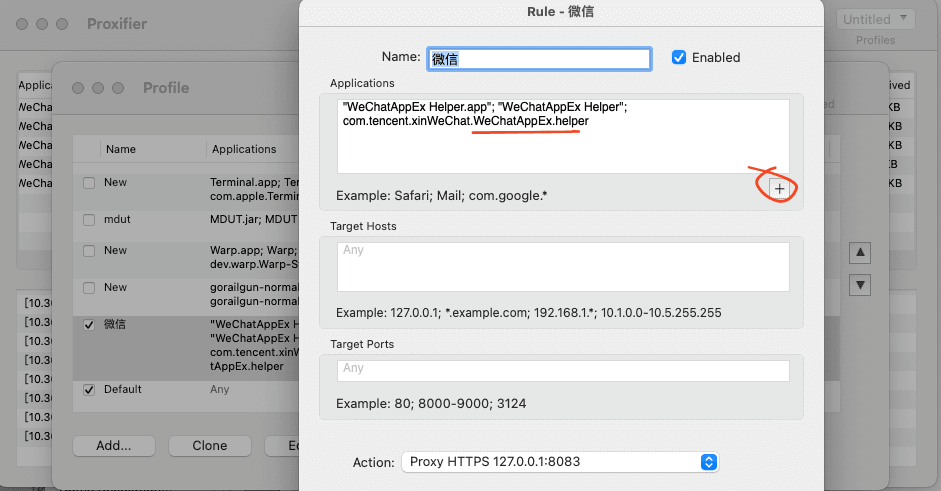Enable the gorailgun-normal rule checkbox
This screenshot has width=941, height=491.
[x=89, y=288]
